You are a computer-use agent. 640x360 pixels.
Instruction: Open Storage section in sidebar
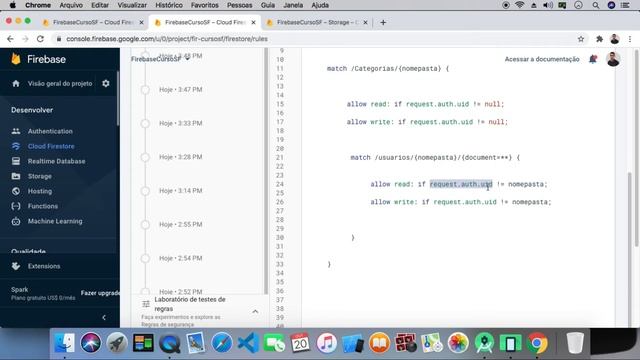[x=40, y=176]
